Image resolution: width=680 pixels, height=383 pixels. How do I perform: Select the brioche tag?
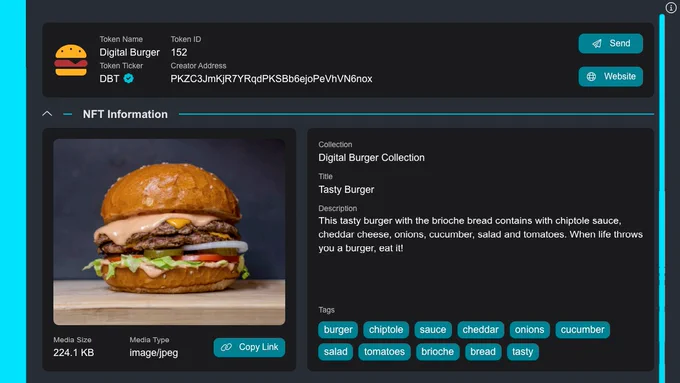tap(438, 352)
